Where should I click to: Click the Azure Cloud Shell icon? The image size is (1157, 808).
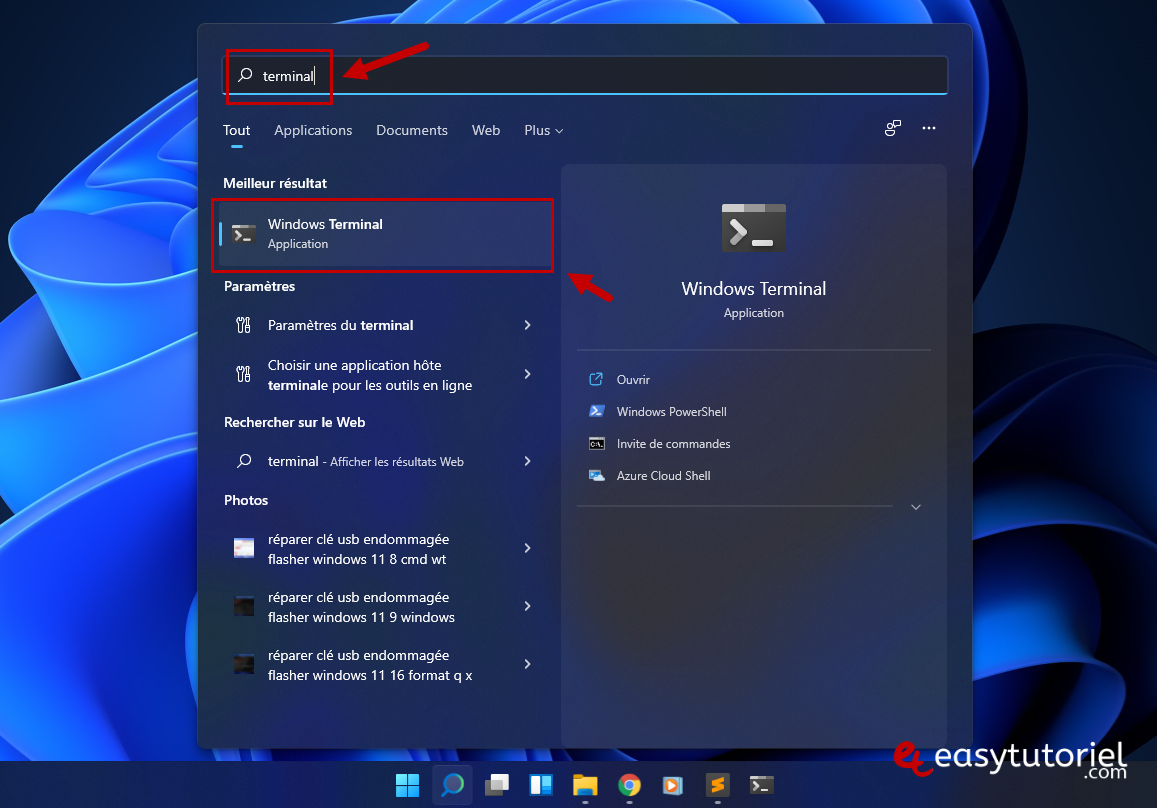(x=596, y=476)
